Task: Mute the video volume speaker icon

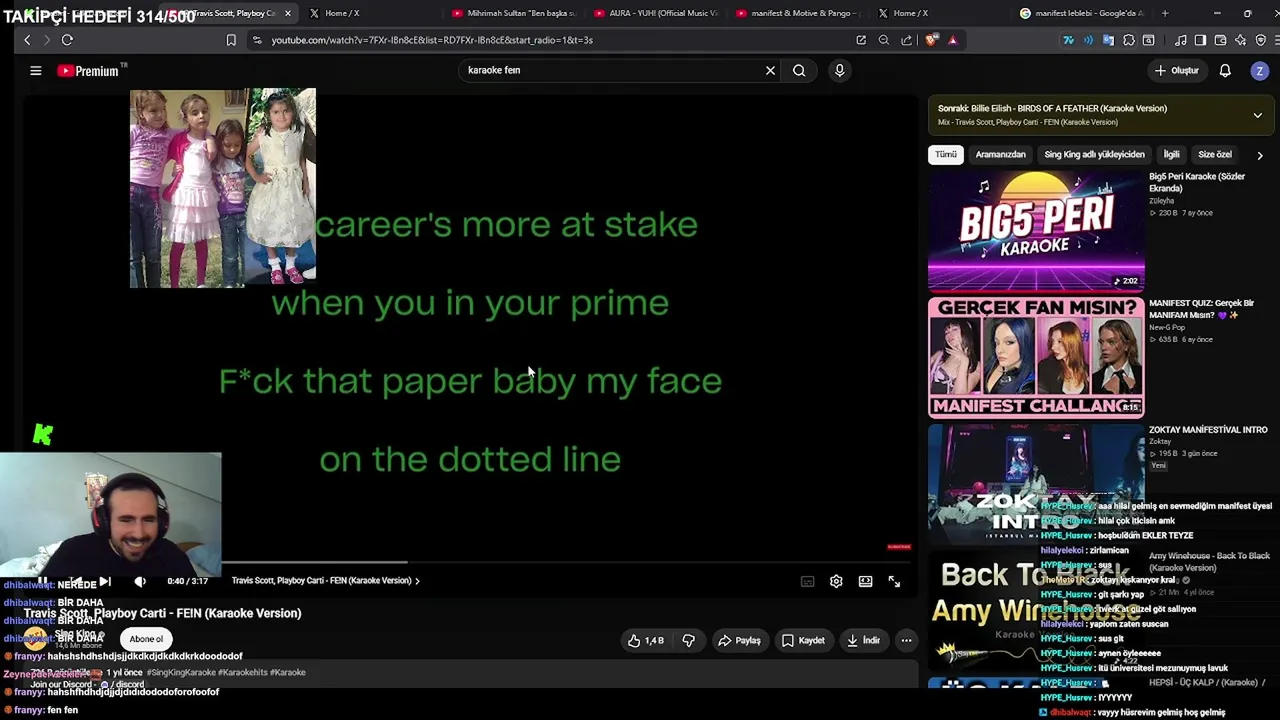Action: (140, 581)
